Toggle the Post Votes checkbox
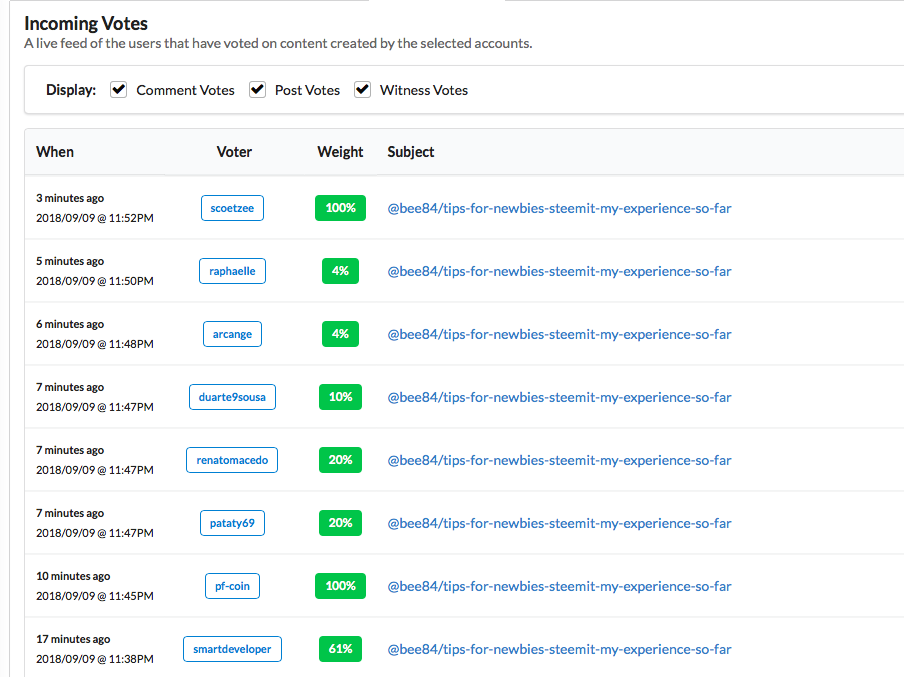This screenshot has height=677, width=904. 257,90
